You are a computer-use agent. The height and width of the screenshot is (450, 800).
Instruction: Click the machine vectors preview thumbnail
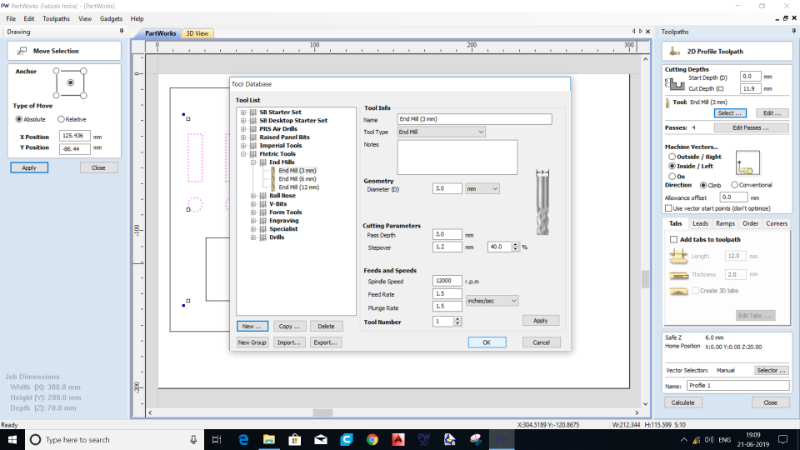coord(747,163)
